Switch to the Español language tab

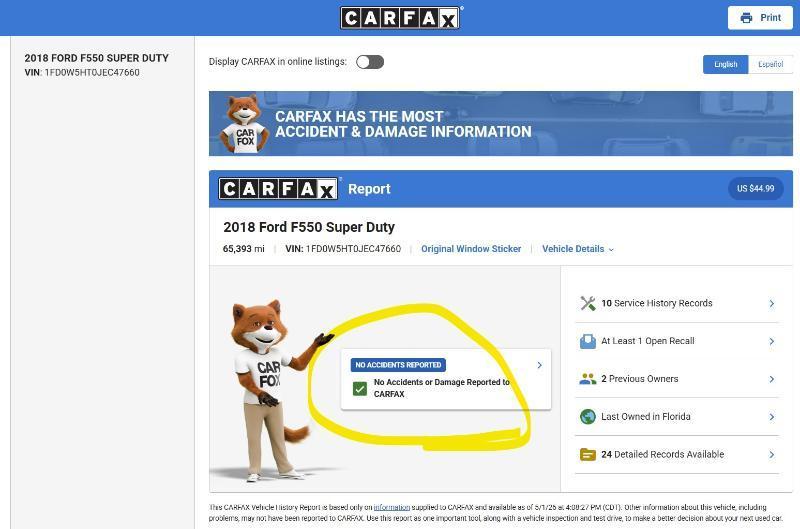pos(770,64)
